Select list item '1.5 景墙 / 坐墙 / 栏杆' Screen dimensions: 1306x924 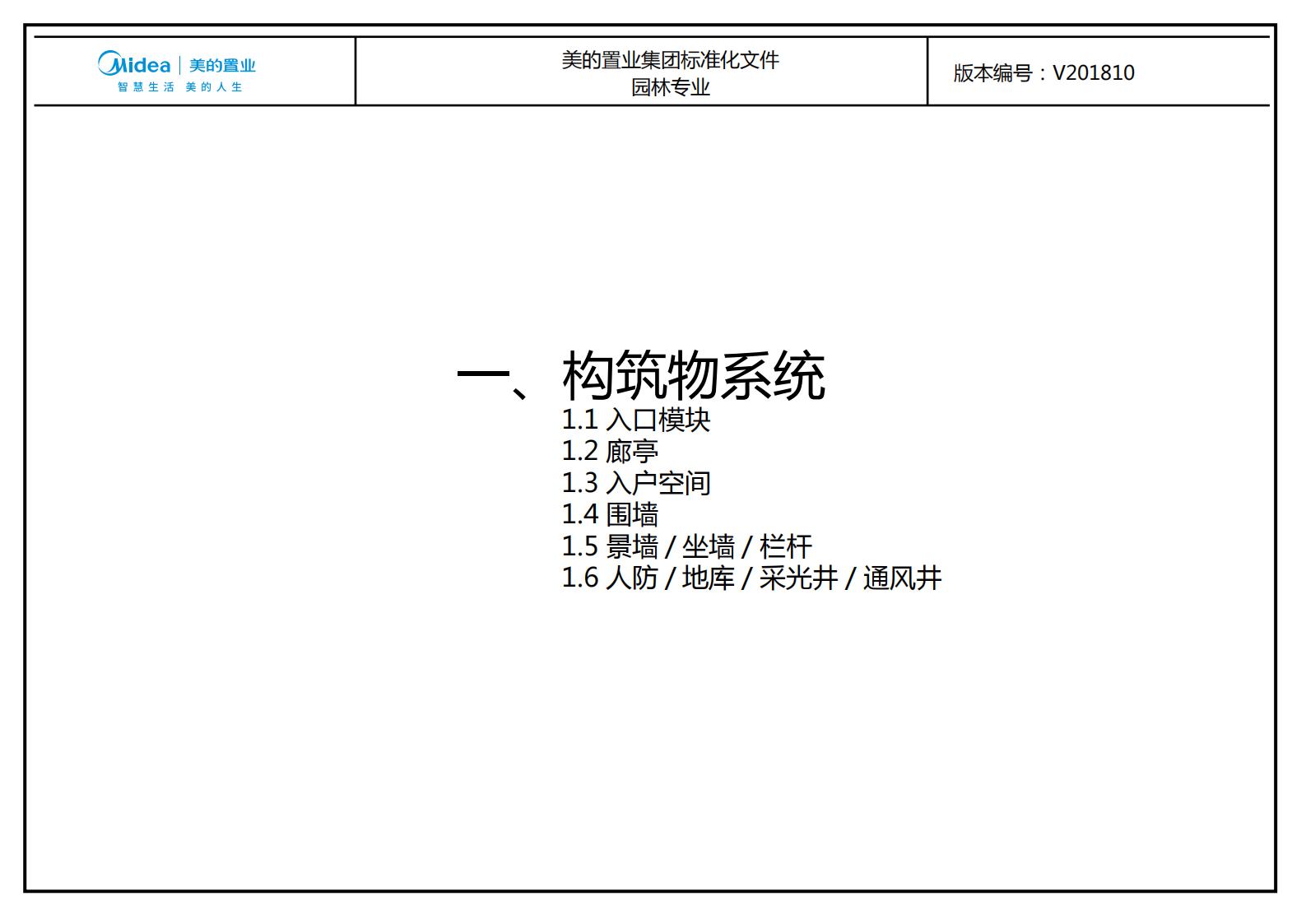[686, 546]
